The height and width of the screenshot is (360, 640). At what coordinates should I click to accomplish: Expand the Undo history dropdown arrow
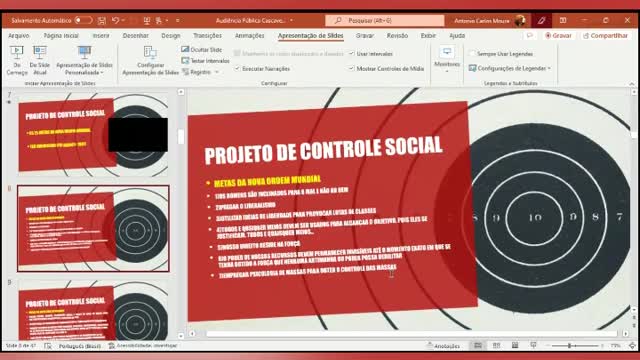[x=123, y=20]
